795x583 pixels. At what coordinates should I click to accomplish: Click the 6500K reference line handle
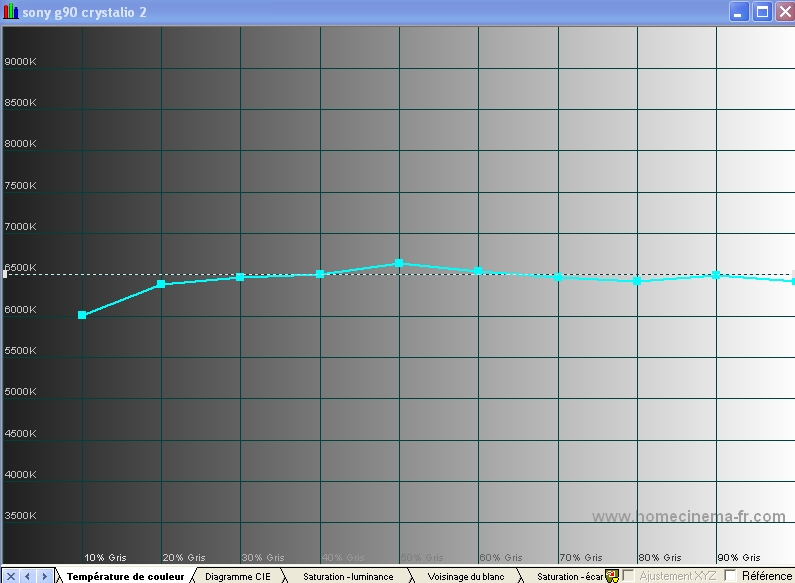coord(5,274)
